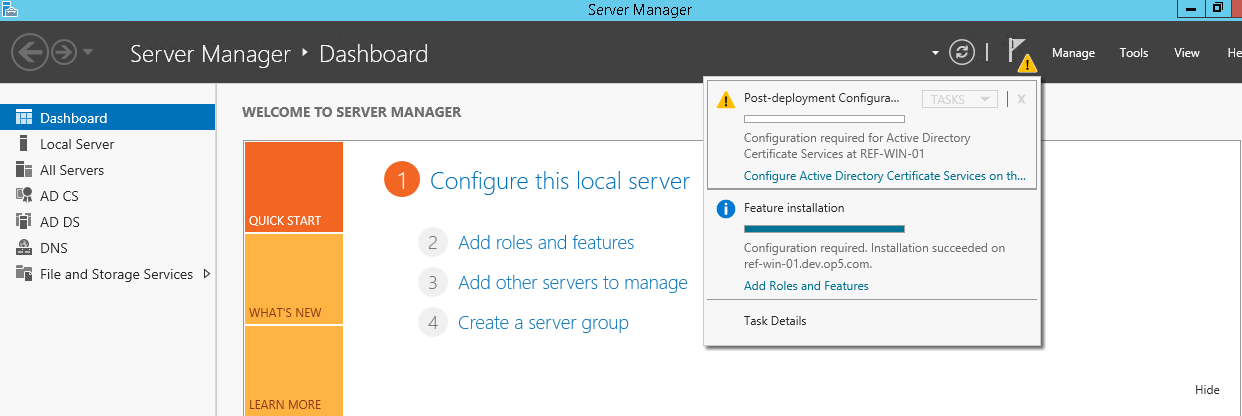The image size is (1242, 416).
Task: Open Task Details in notifications
Action: click(x=775, y=321)
